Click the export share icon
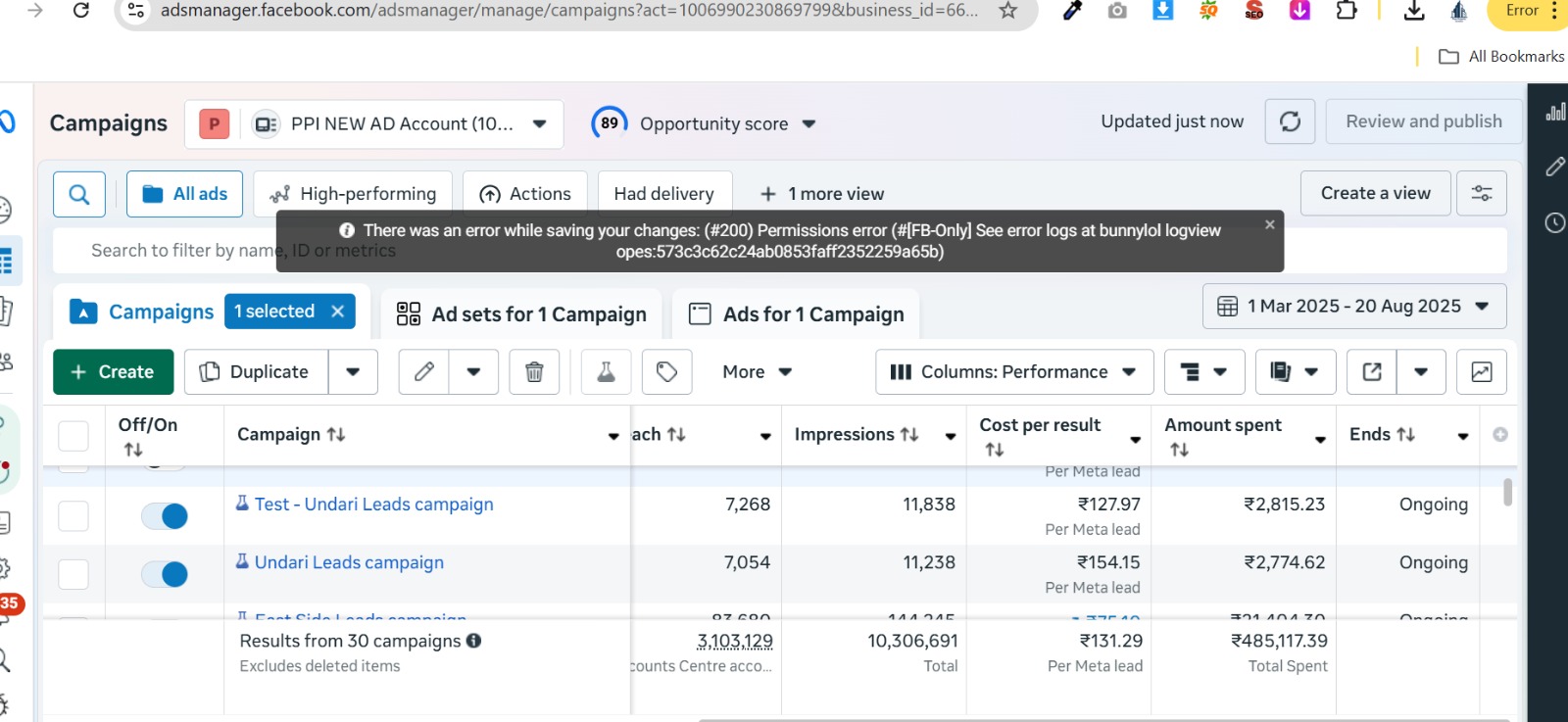Screen dimensions: 1568x722 [1372, 372]
